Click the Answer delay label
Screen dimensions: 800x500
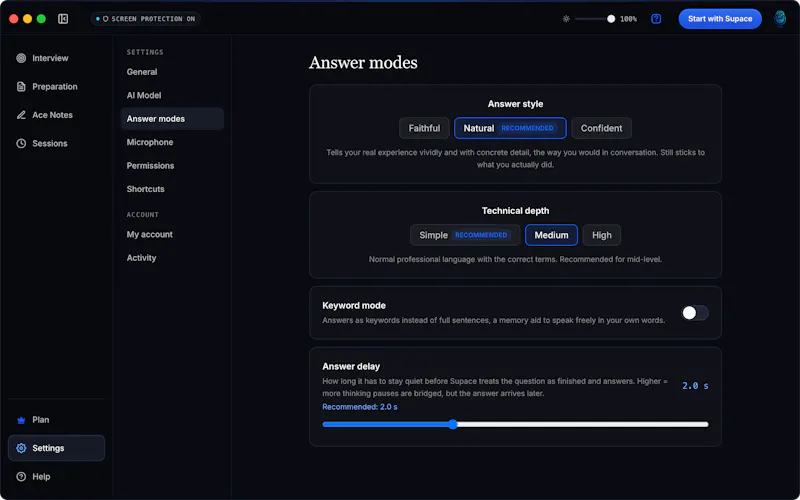(351, 366)
